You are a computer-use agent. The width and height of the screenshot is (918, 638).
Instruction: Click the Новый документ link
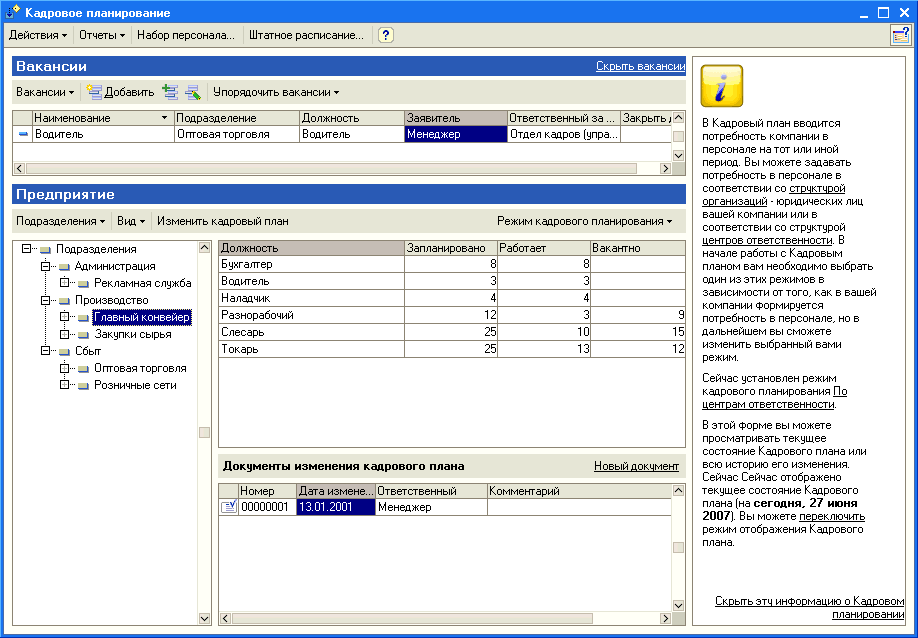[x=636, y=466]
